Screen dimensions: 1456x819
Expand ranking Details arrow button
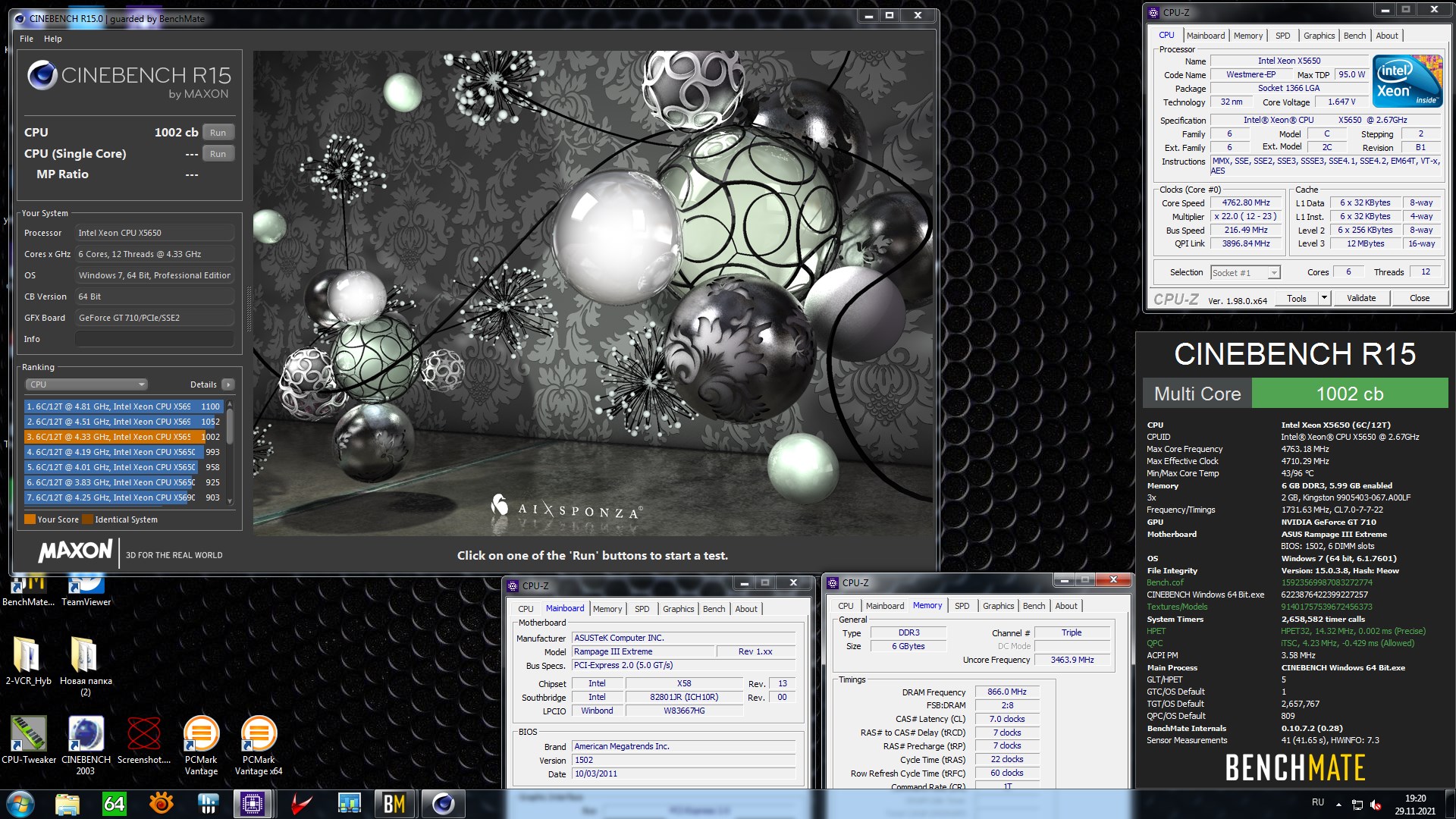(228, 384)
